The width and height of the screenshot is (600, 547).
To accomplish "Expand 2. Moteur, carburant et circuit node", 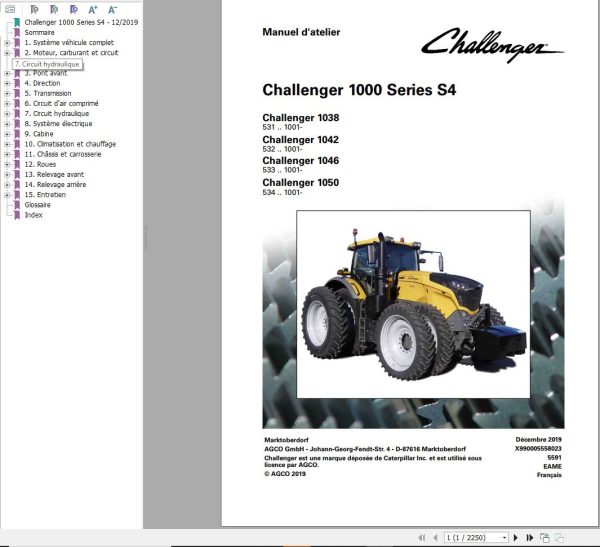I will click(7, 53).
